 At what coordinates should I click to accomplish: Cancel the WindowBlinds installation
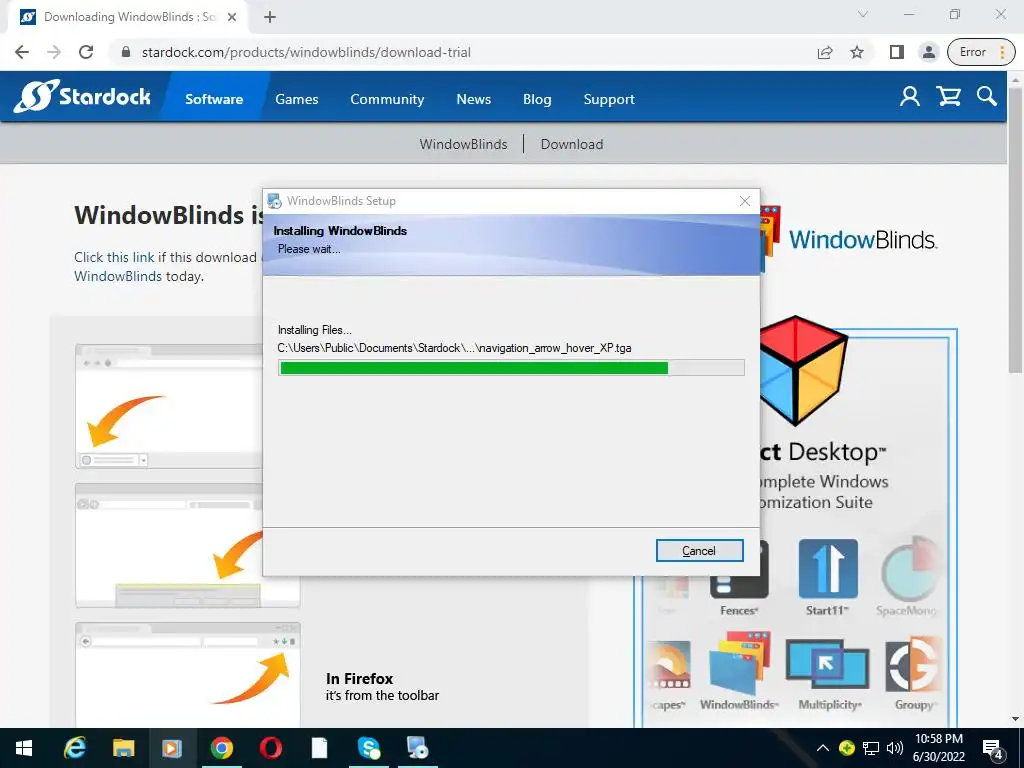699,551
